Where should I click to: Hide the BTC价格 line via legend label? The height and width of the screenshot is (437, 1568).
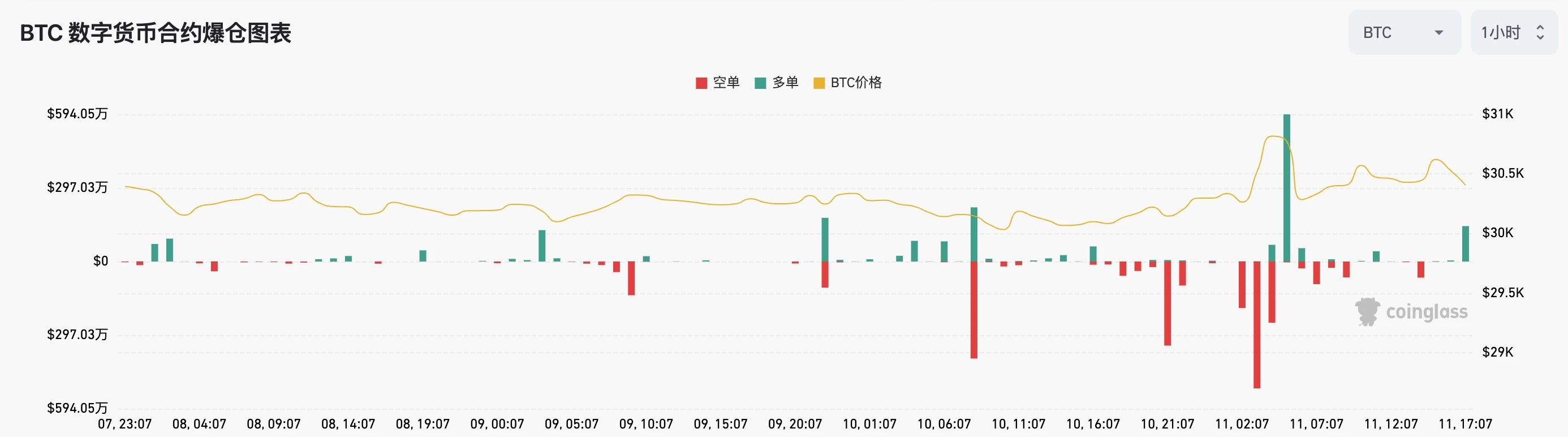pos(856,83)
